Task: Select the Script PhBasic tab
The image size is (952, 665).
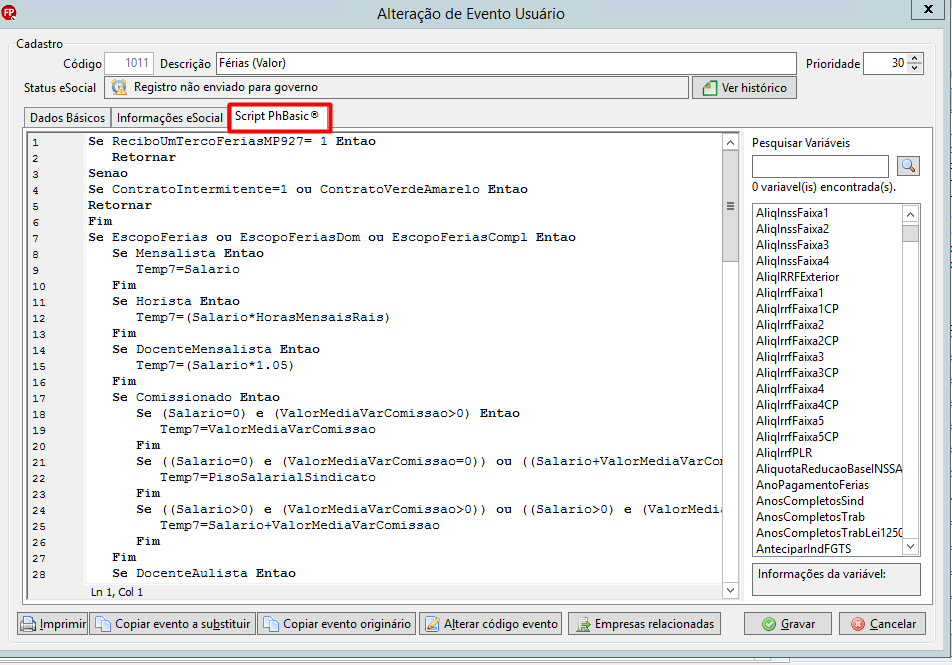Action: point(279,117)
